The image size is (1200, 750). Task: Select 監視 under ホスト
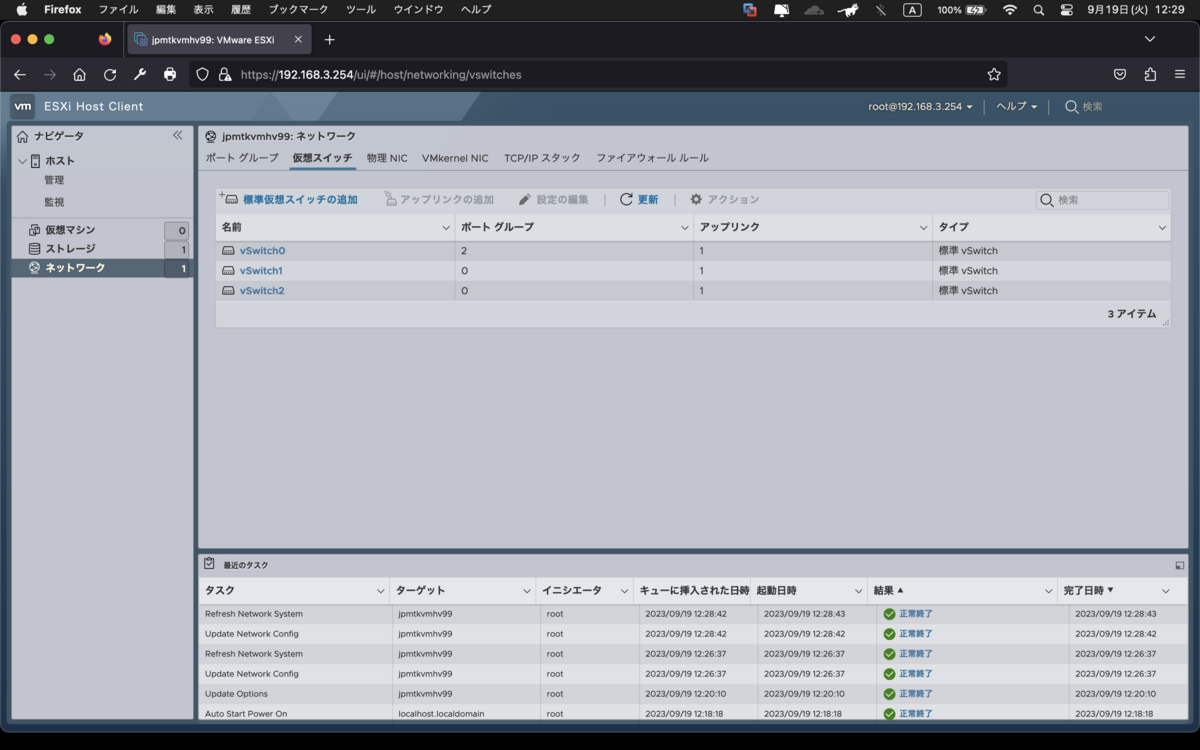(54, 202)
